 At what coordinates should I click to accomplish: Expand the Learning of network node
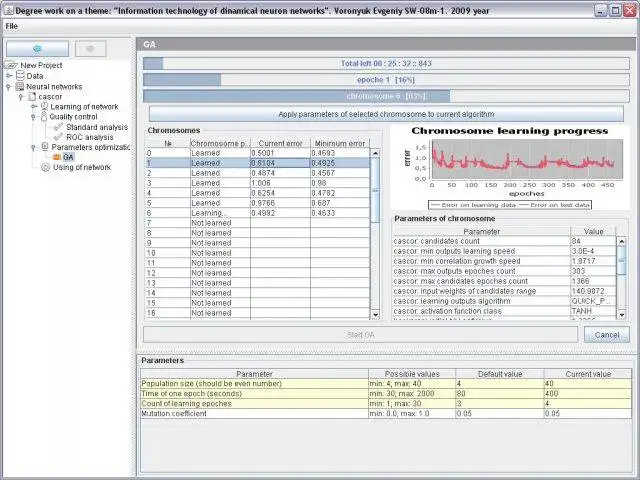[x=34, y=107]
